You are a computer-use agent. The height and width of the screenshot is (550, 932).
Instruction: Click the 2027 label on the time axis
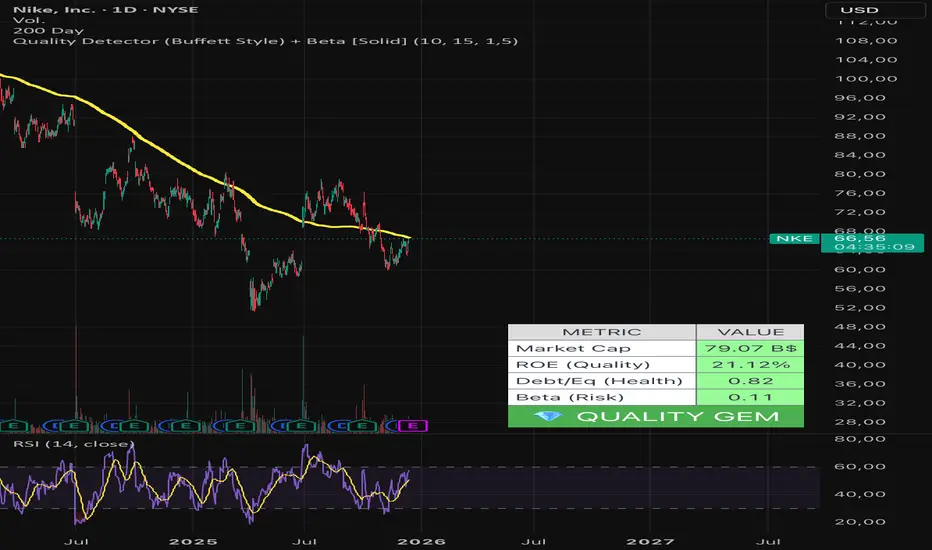point(650,542)
